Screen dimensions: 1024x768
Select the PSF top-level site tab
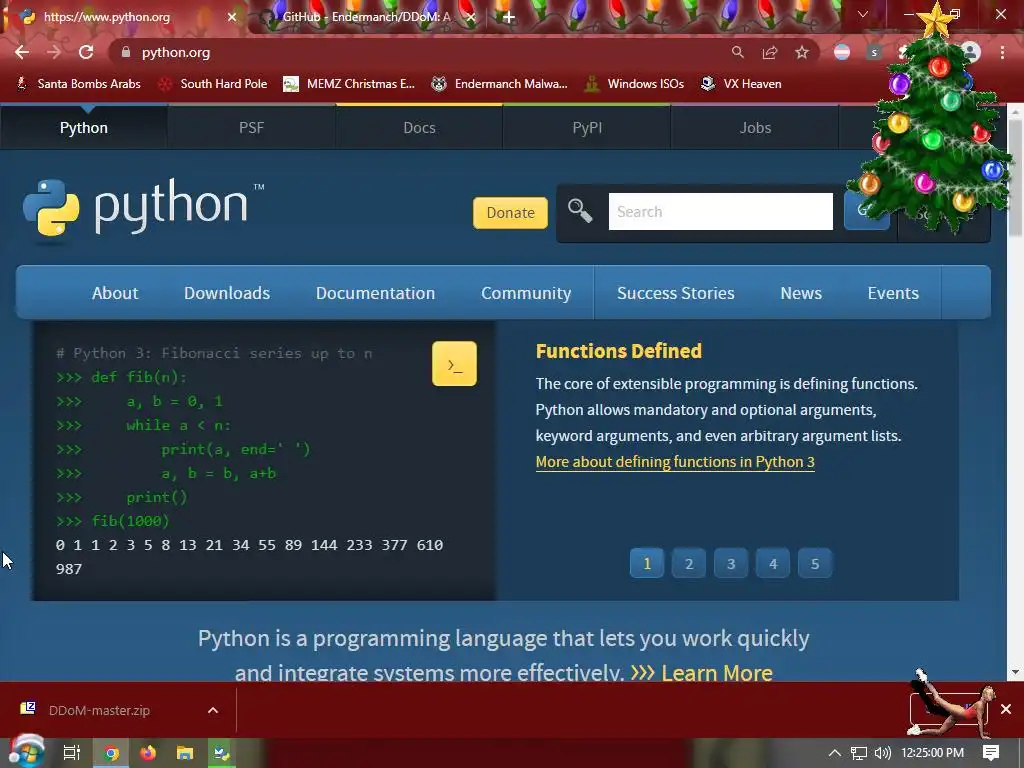click(251, 127)
